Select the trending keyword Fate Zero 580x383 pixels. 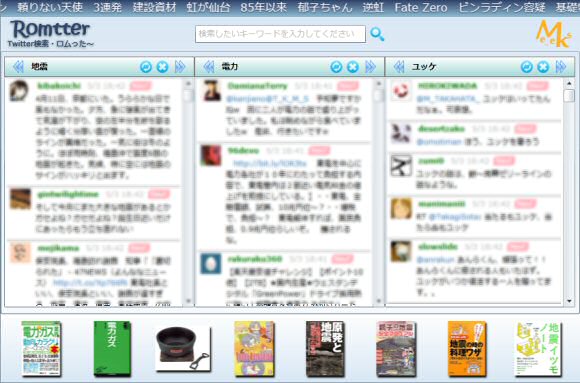click(421, 7)
